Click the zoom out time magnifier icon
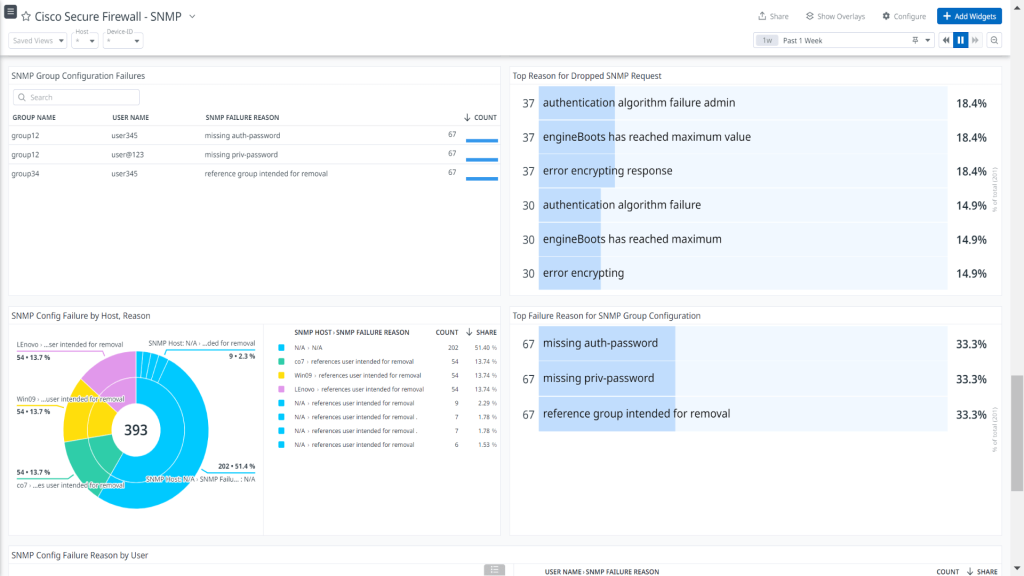The image size is (1024, 576). [x=994, y=40]
